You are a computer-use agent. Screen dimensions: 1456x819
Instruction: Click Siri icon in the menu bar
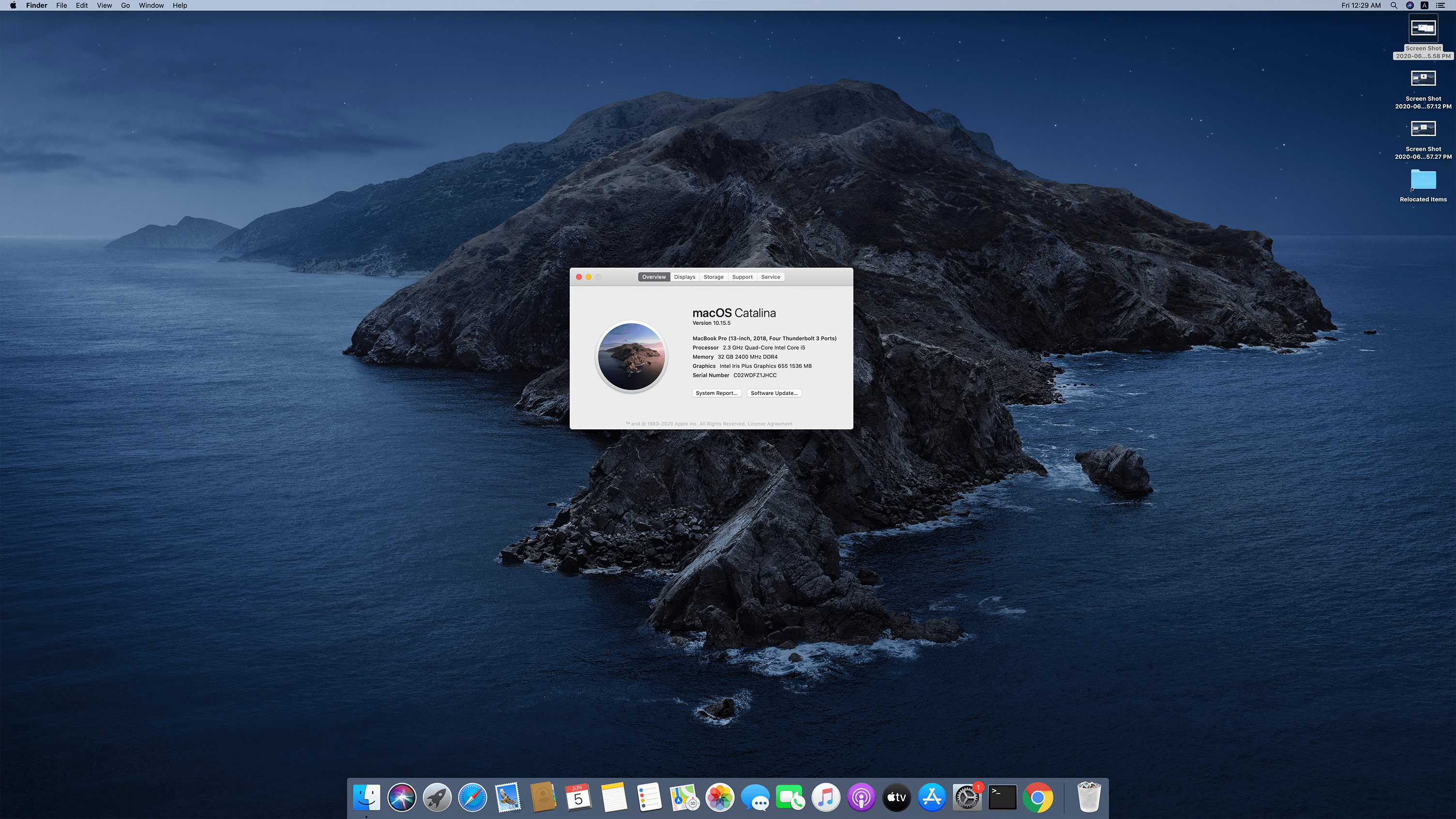1410,5
